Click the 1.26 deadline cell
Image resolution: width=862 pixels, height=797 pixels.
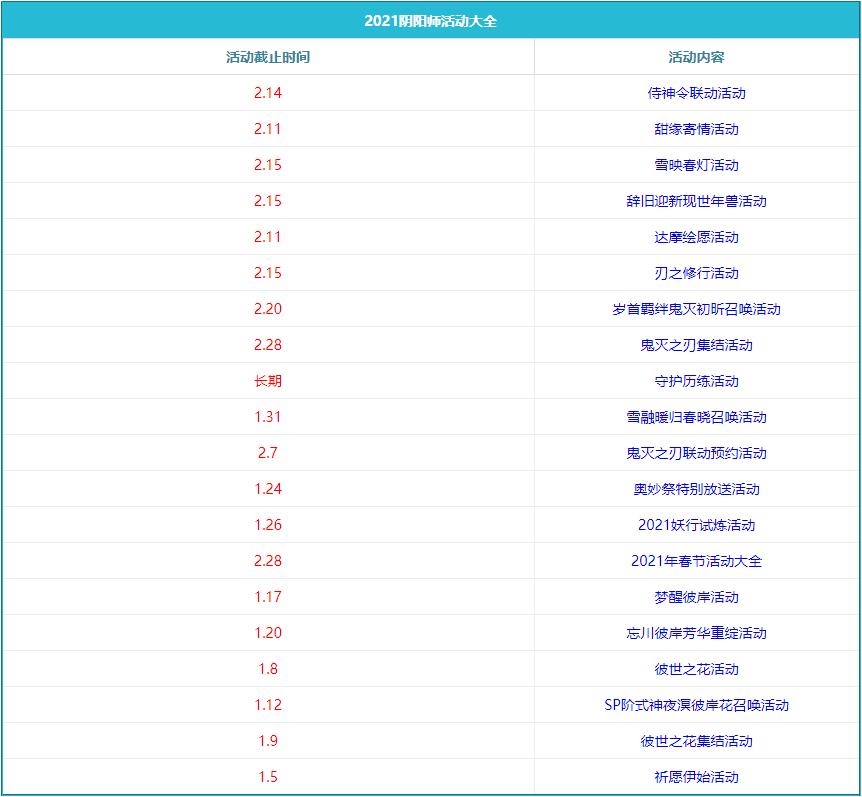[268, 525]
